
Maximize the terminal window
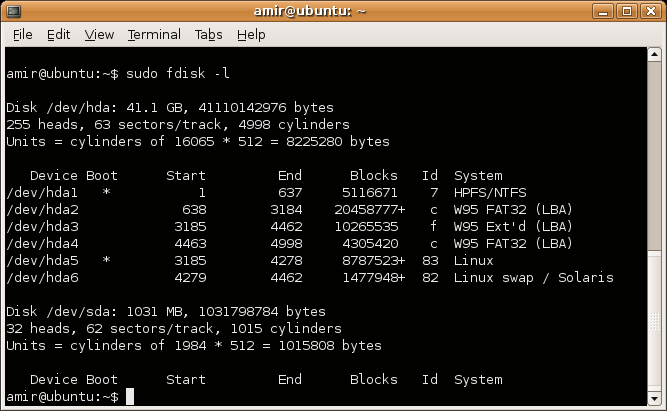(627, 11)
